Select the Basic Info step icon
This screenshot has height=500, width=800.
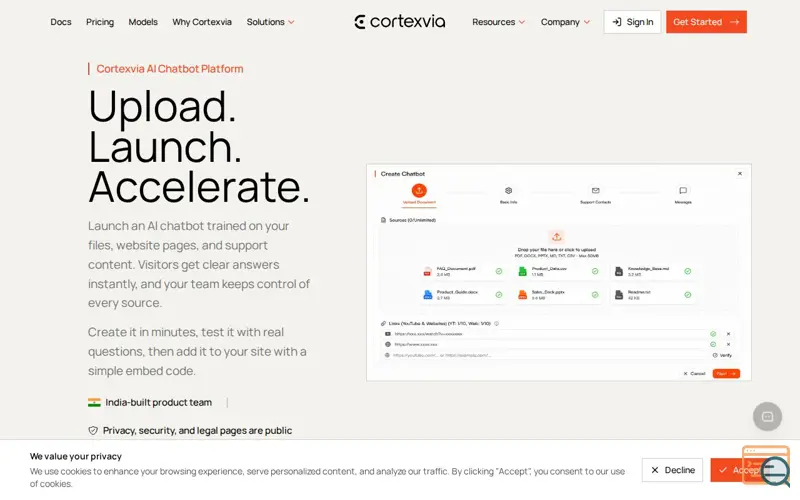tap(509, 190)
